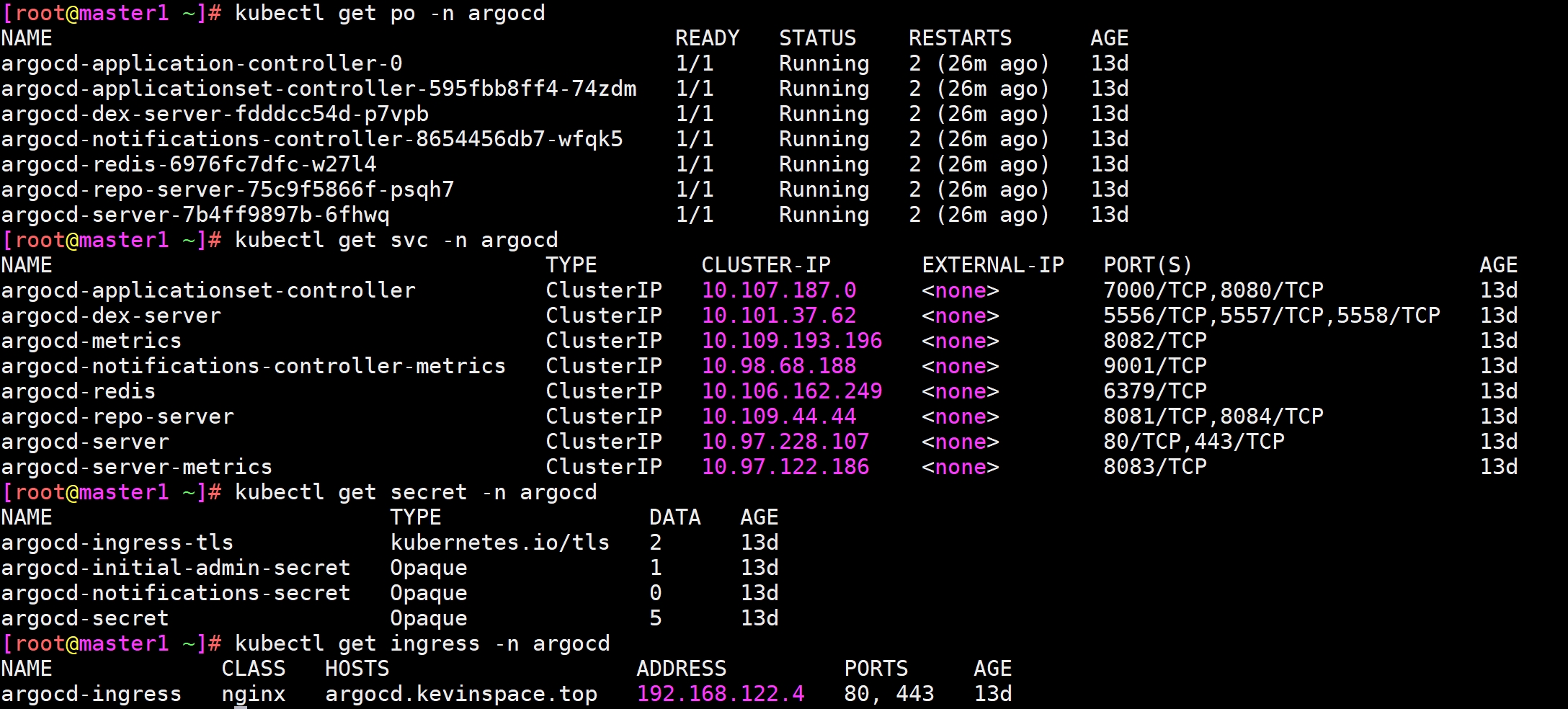Screen dimensions: 1568x709
Task: Click ingress address 192.168.122.4
Action: (721, 695)
